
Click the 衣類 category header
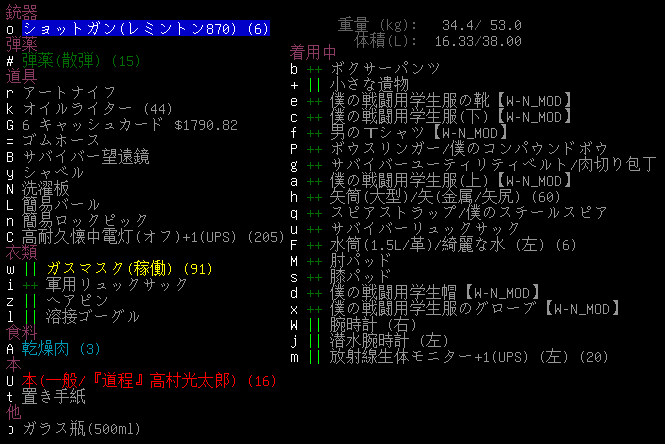tap(21, 253)
